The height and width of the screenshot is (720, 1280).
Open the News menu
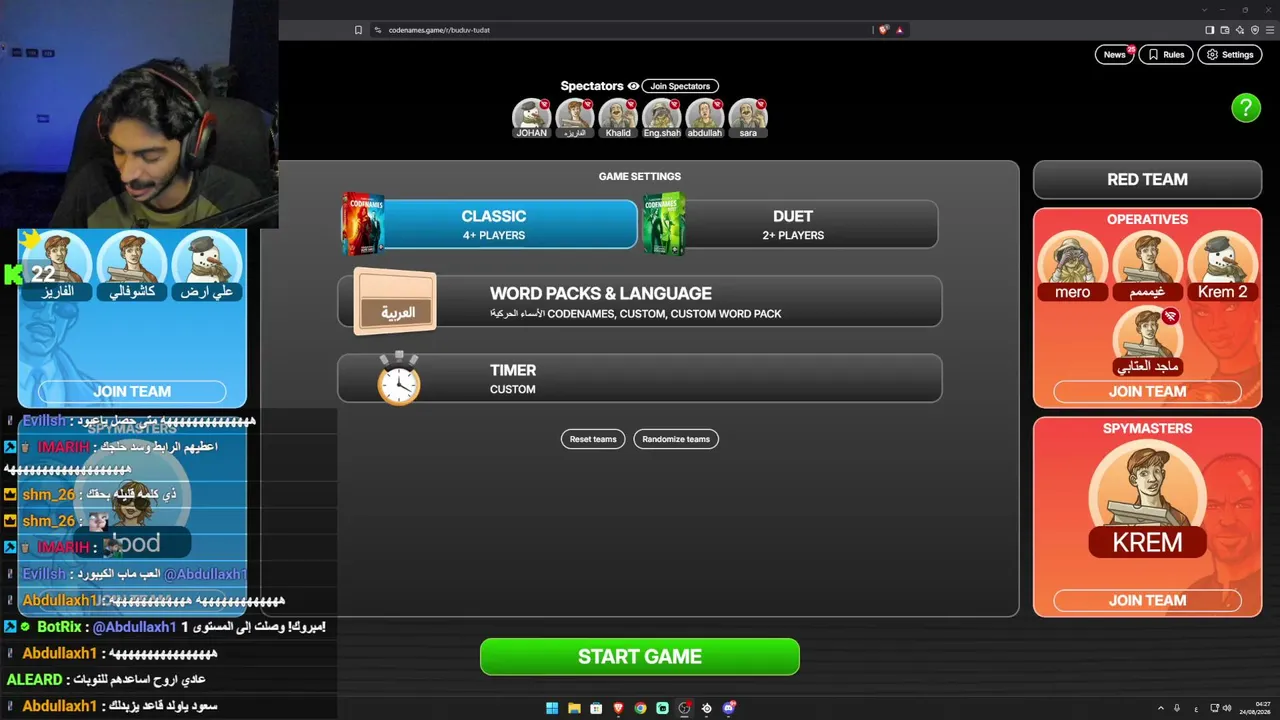(x=1115, y=55)
